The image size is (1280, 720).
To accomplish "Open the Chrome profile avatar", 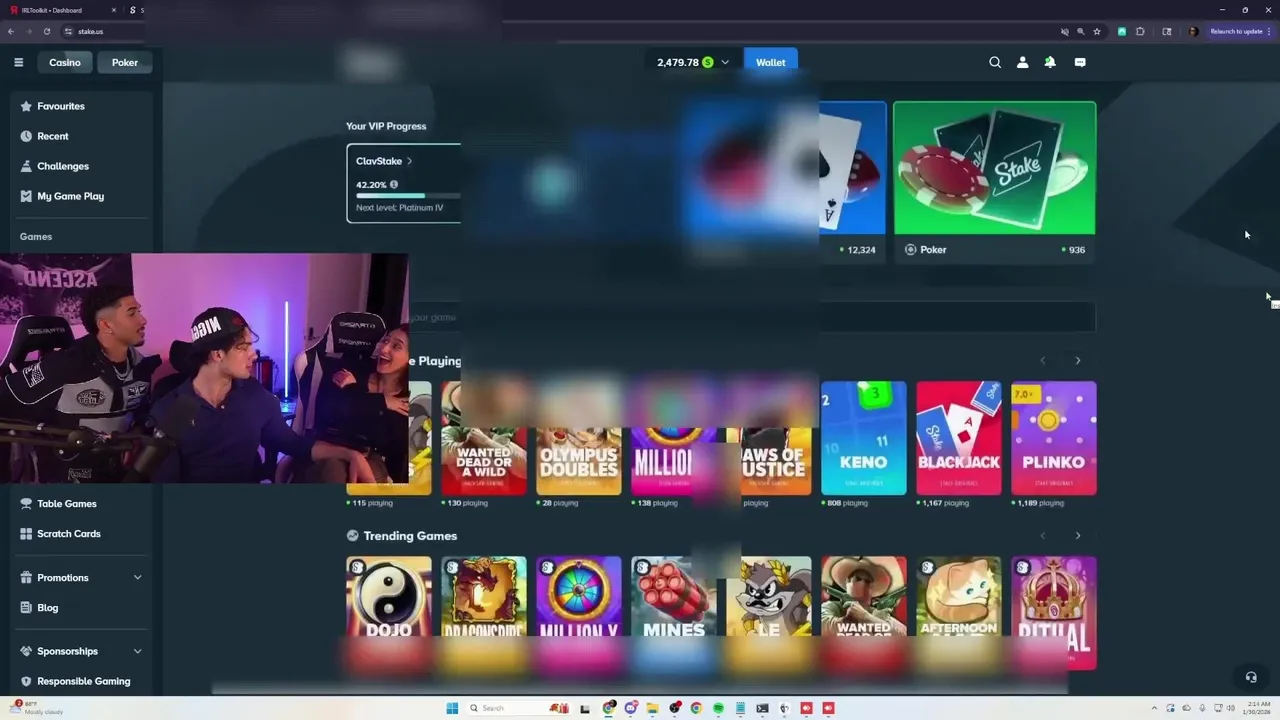I will (1193, 31).
